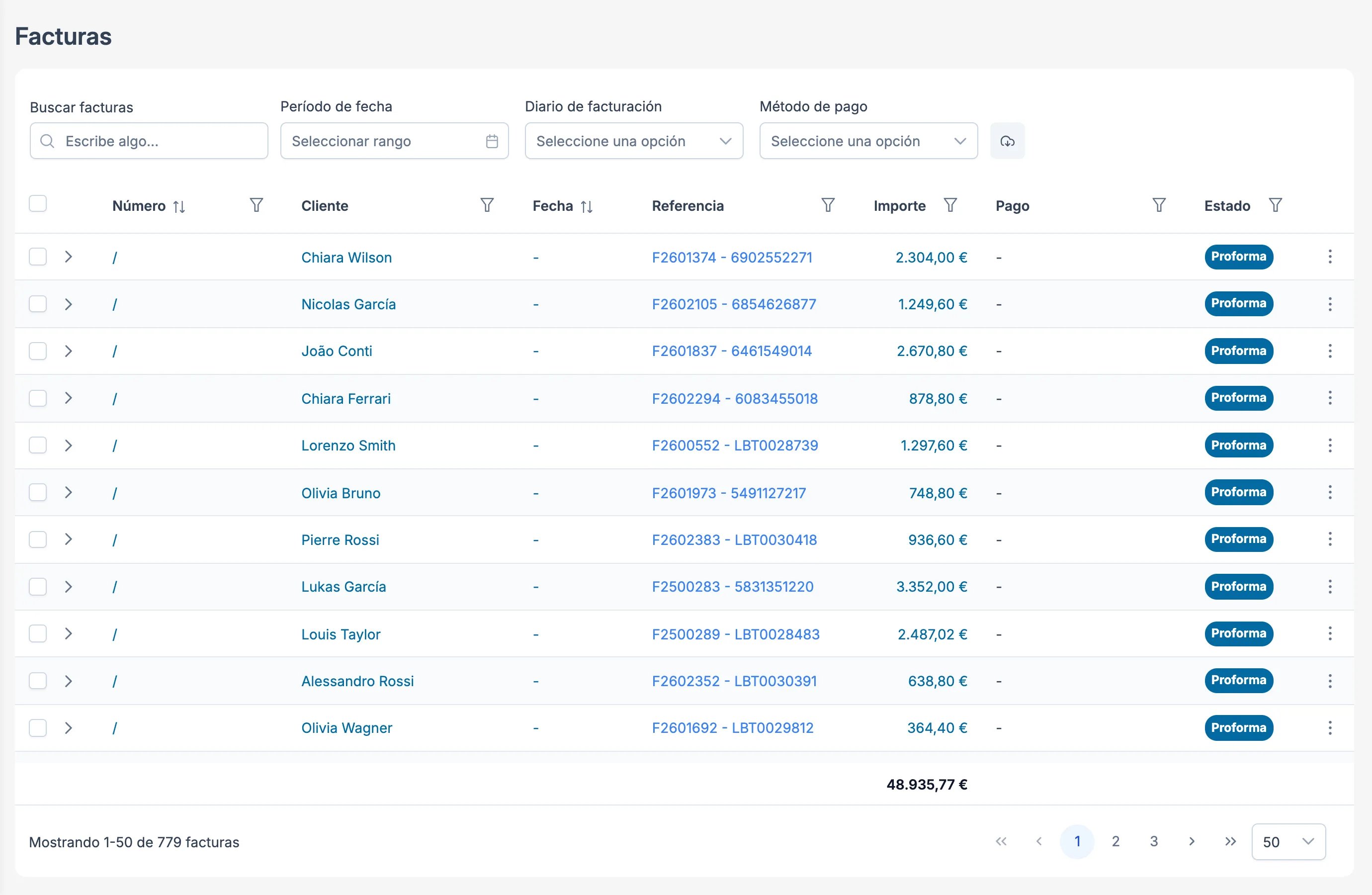The height and width of the screenshot is (895, 1372).
Task: Check the Chiara Ferrari invoice row
Action: (38, 398)
